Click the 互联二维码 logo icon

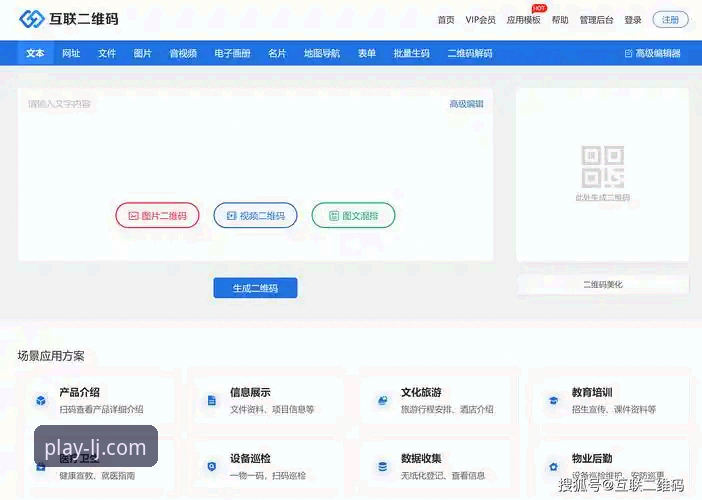click(32, 19)
